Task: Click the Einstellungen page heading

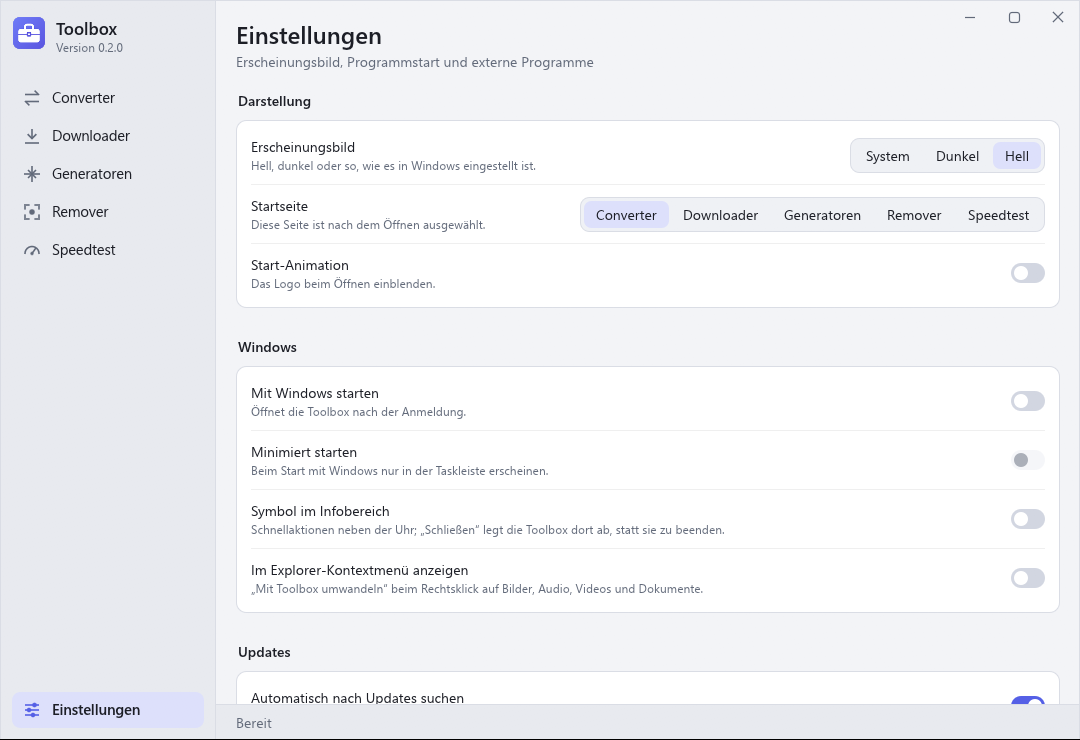Action: coord(309,36)
